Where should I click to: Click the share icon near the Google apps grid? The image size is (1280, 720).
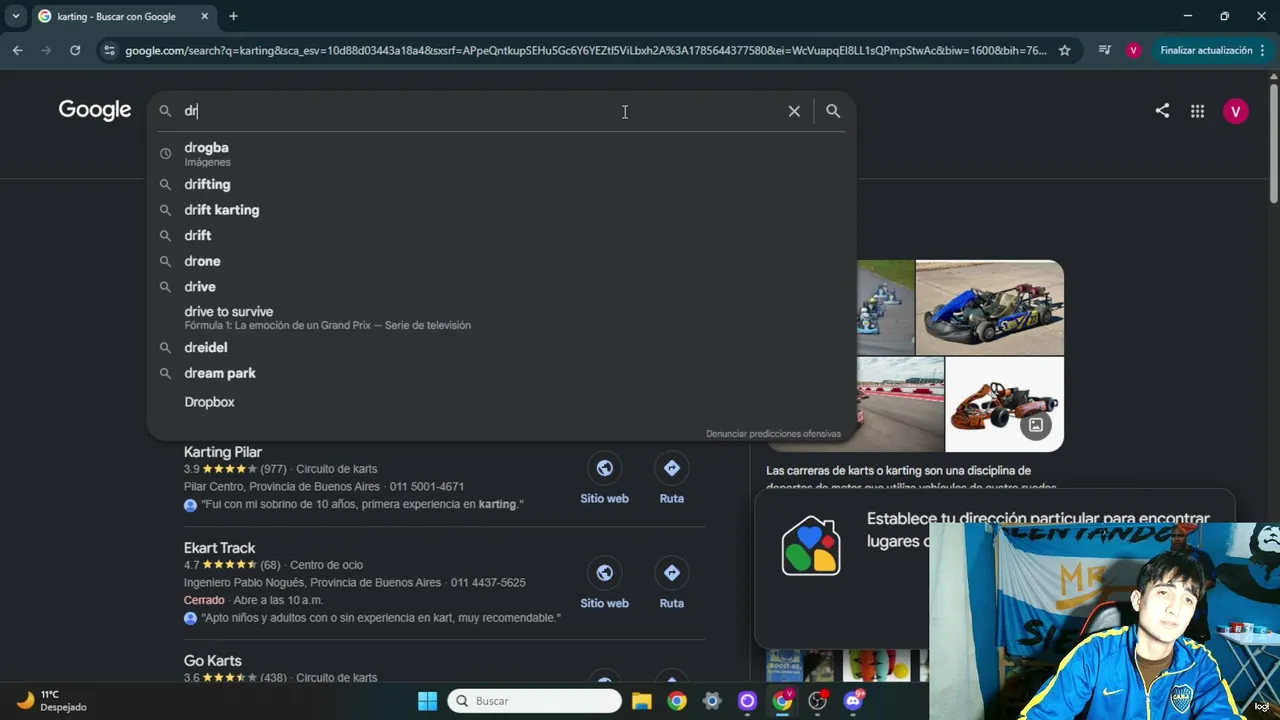[1162, 112]
